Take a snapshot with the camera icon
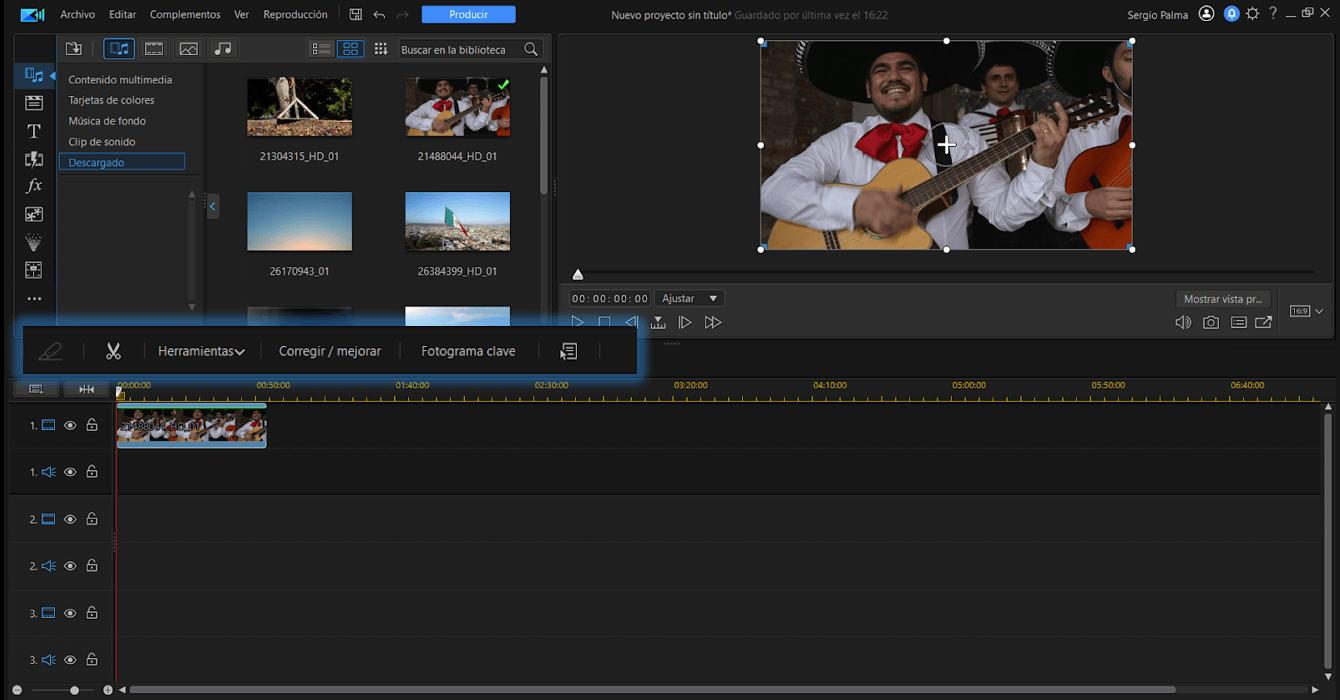Screen dimensions: 1340x700 coord(1211,322)
